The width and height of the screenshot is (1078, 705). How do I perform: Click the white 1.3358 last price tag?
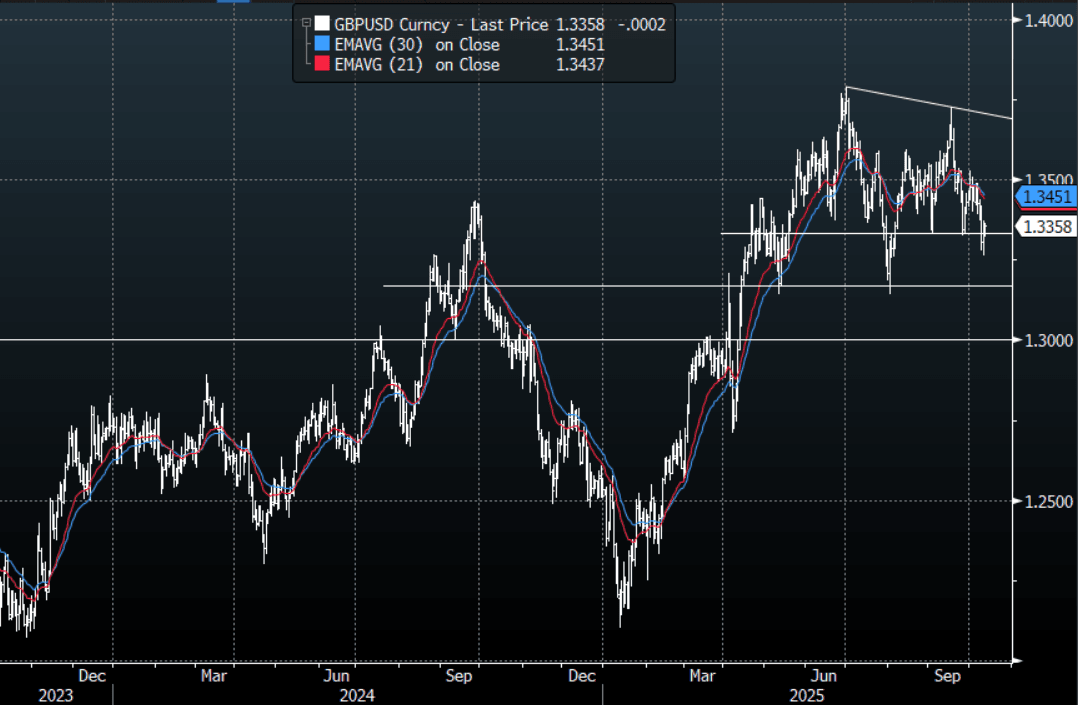[x=1046, y=227]
